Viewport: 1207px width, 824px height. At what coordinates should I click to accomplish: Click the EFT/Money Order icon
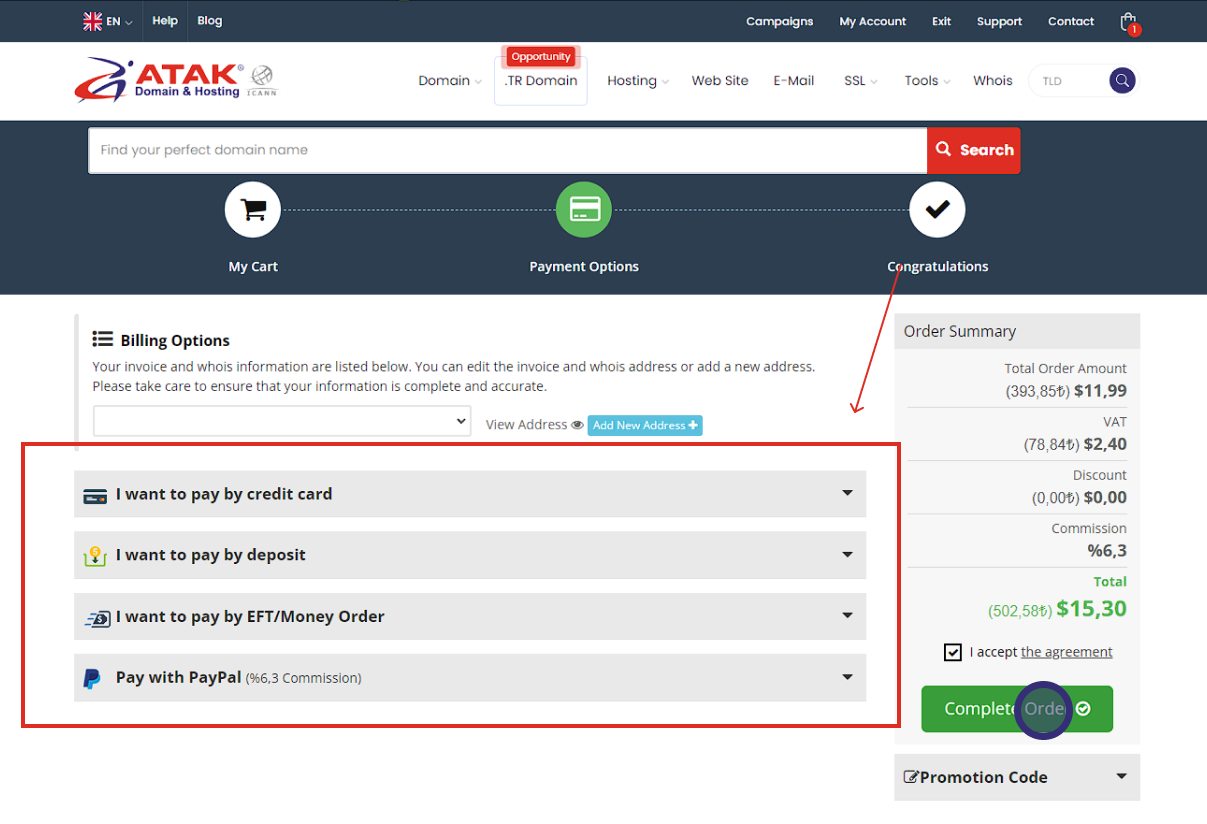click(96, 618)
